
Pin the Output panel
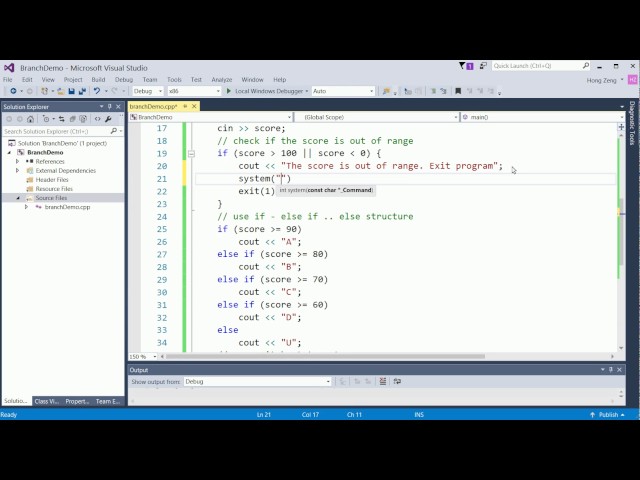point(611,369)
